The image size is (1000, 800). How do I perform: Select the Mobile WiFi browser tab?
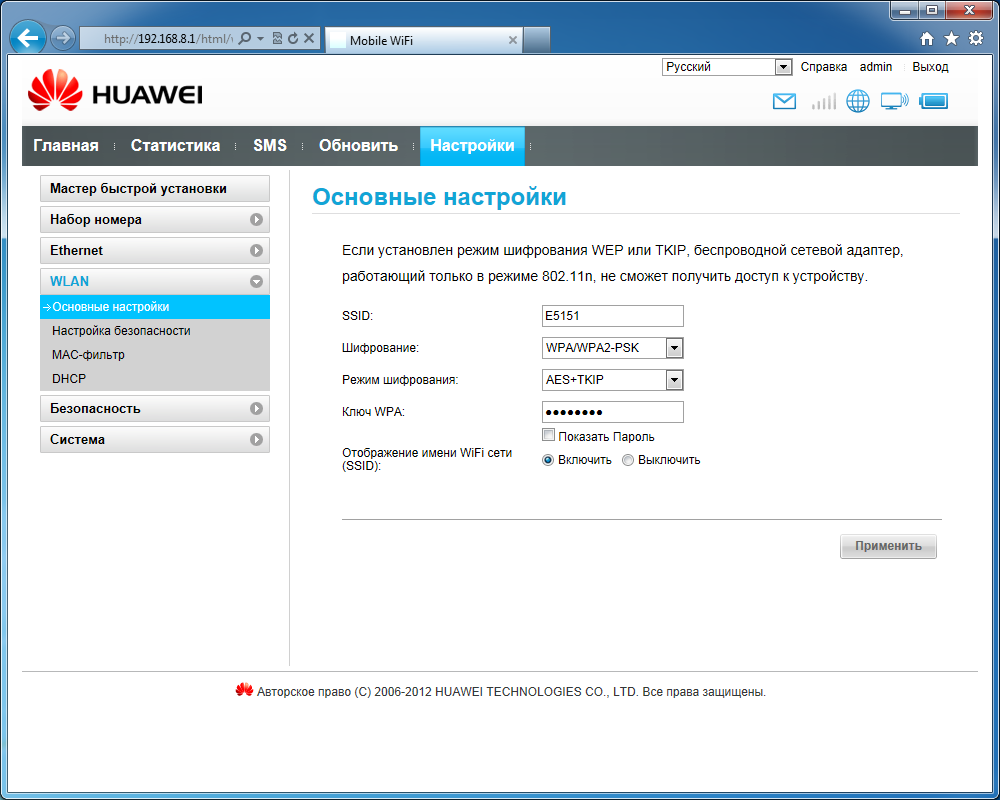tap(423, 40)
